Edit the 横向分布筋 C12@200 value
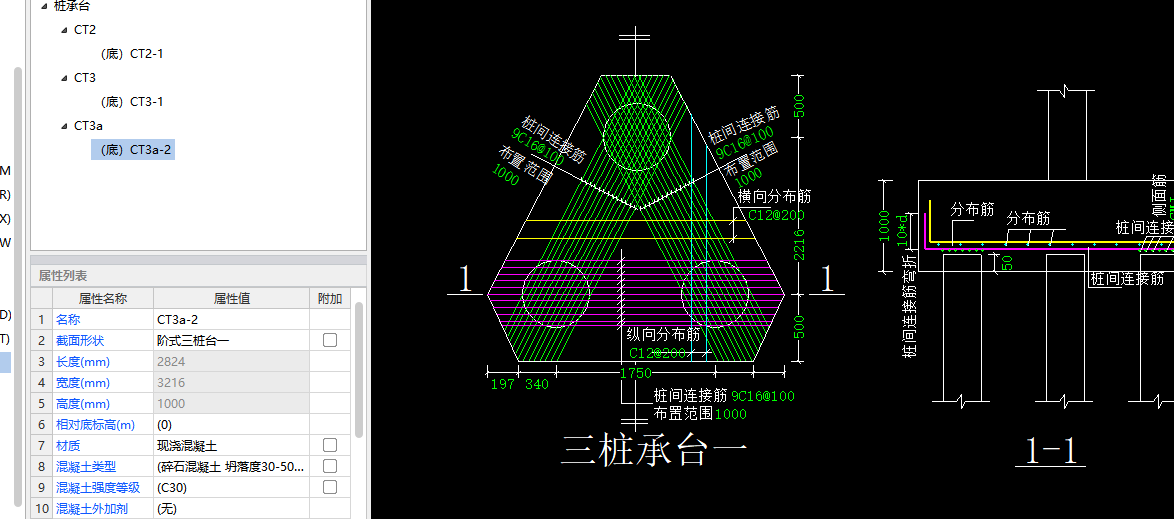The image size is (1174, 519). coord(776,216)
